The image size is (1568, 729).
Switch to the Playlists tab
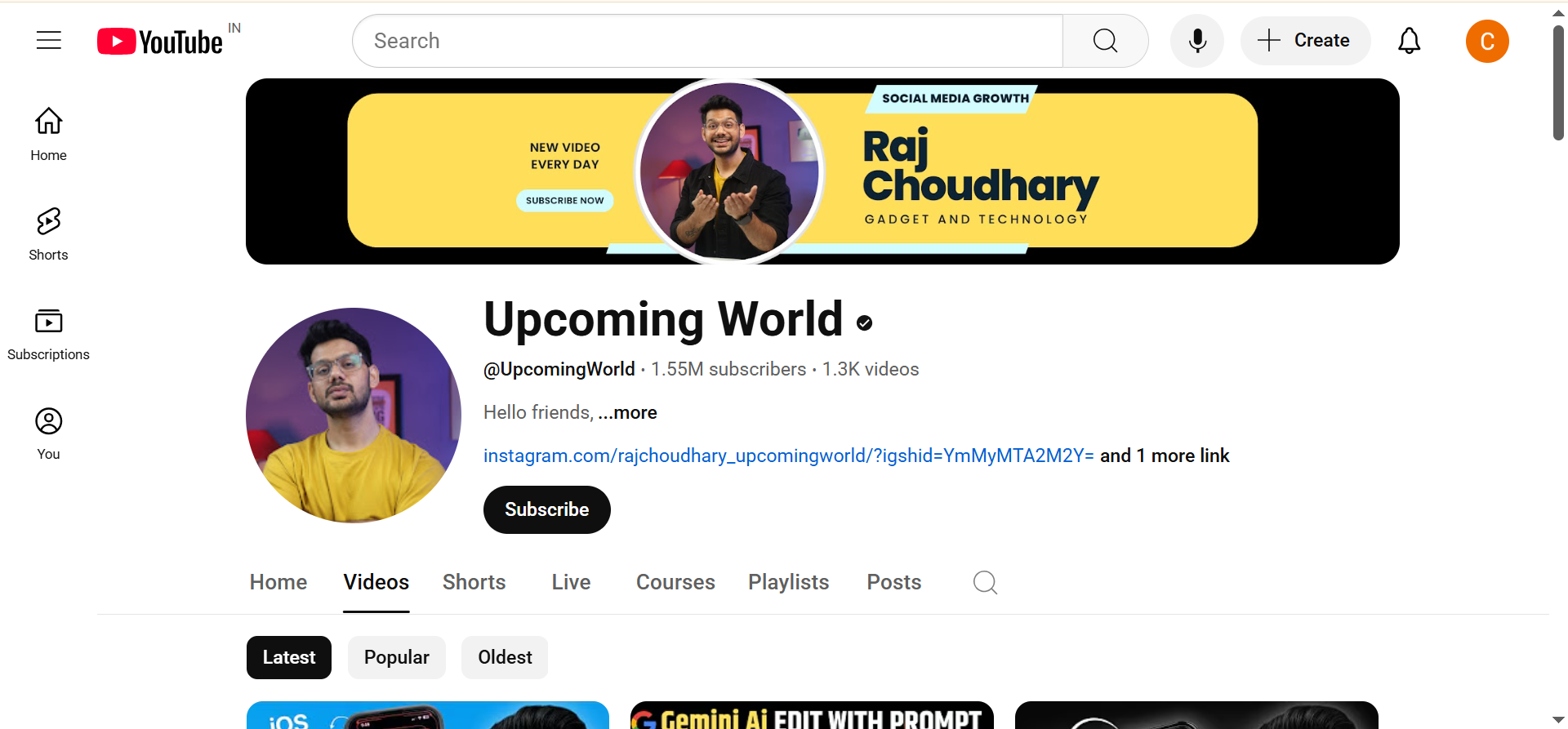click(788, 582)
